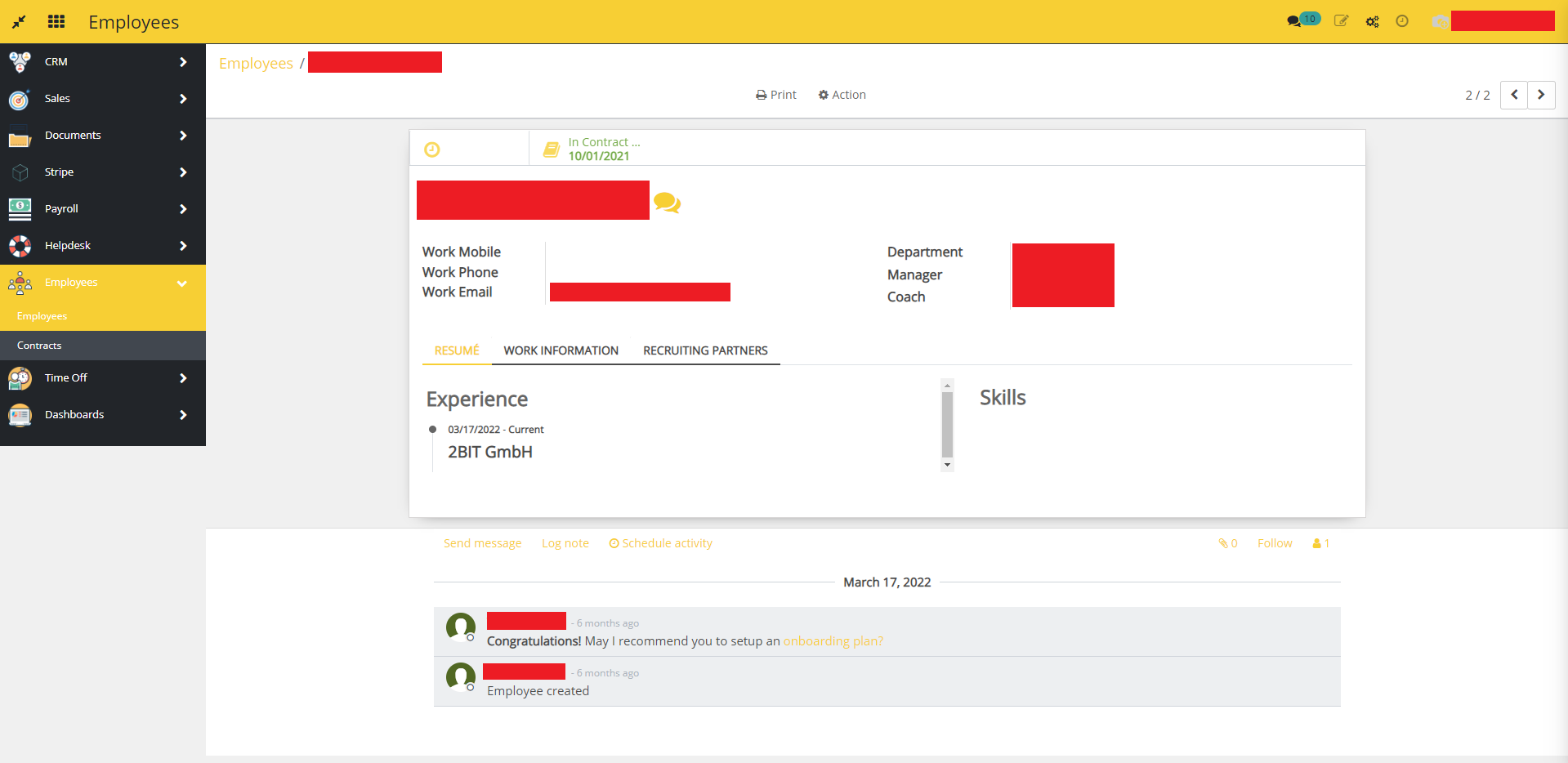Image resolution: width=1568 pixels, height=763 pixels.
Task: Click the expand arrows icon at top left
Action: click(18, 21)
